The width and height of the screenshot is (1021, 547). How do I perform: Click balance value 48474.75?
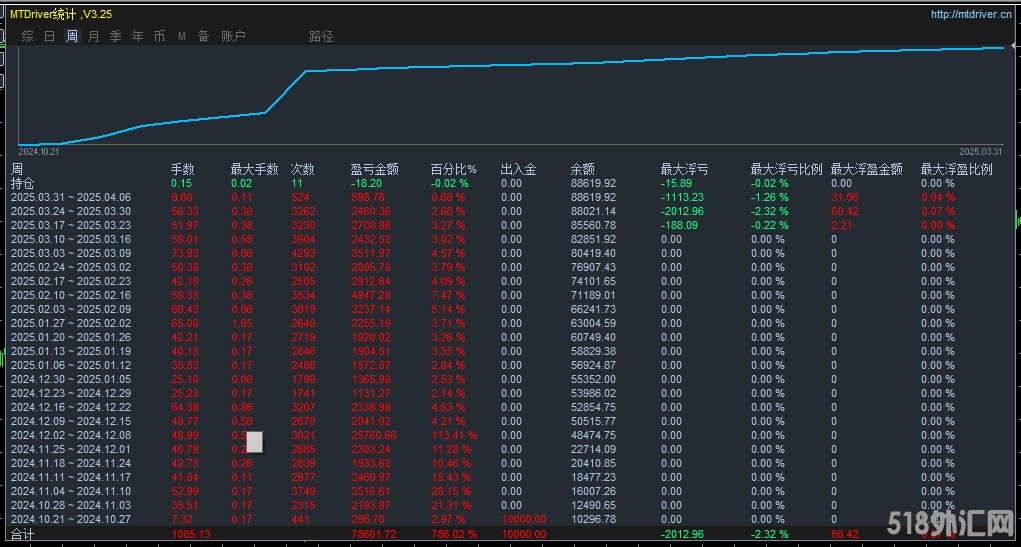[x=593, y=435]
